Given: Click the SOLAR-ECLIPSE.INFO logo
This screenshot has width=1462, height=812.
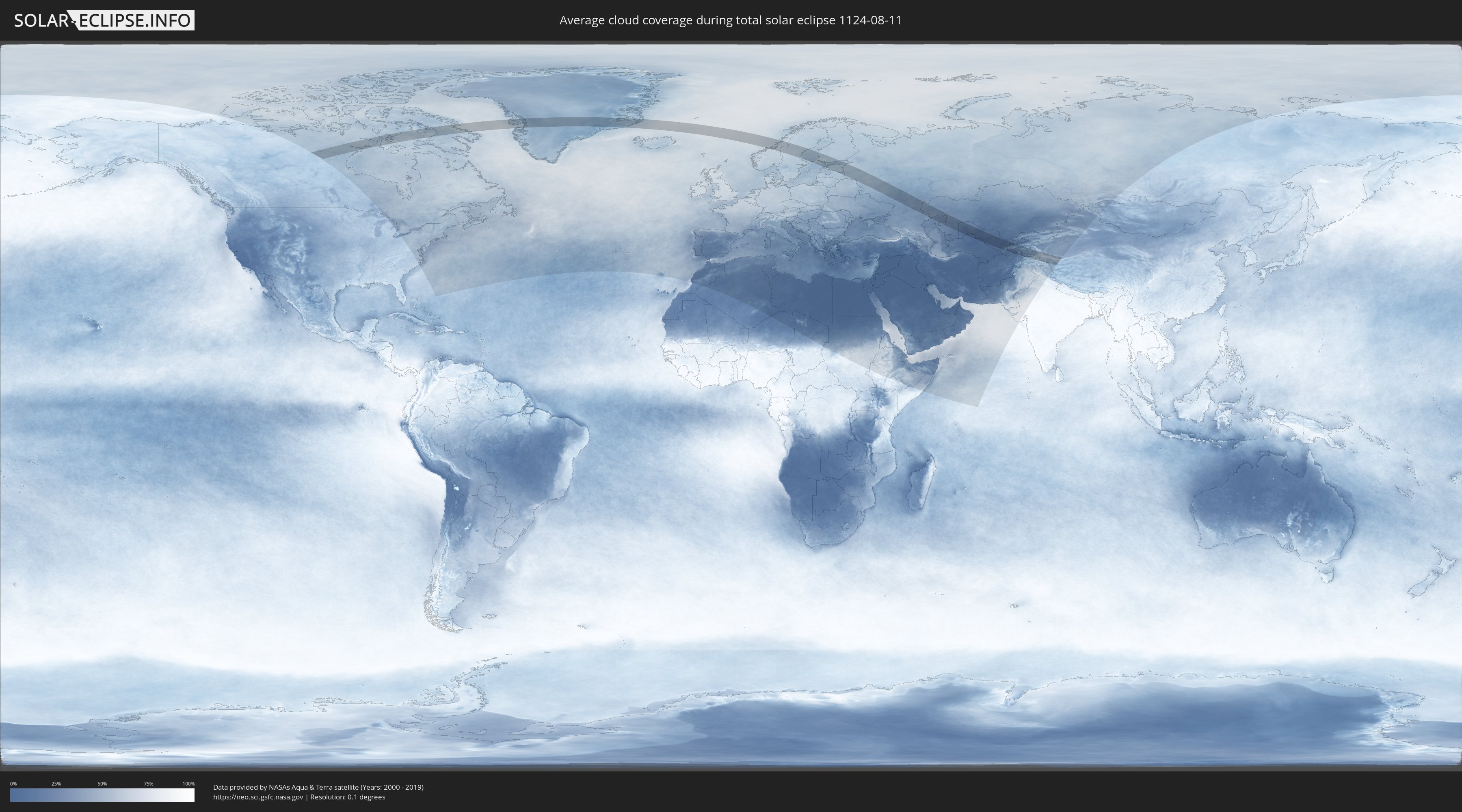Looking at the screenshot, I should point(104,20).
